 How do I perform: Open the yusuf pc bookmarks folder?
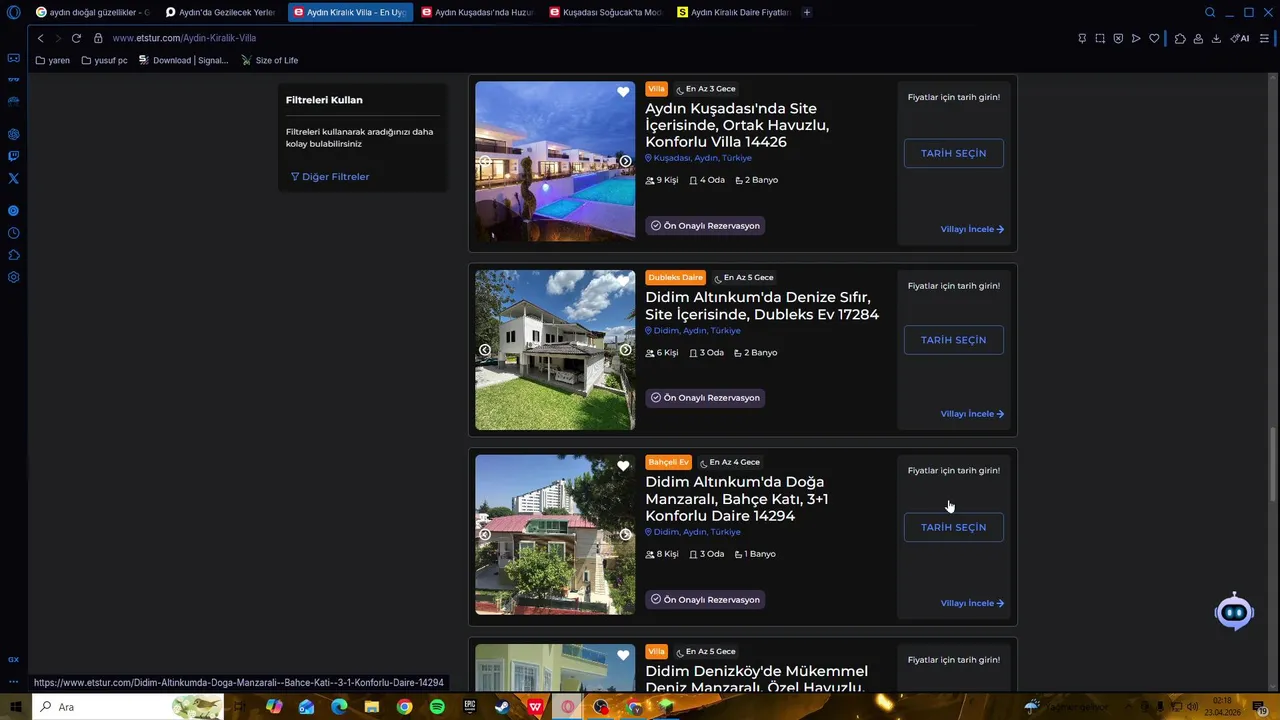click(104, 60)
